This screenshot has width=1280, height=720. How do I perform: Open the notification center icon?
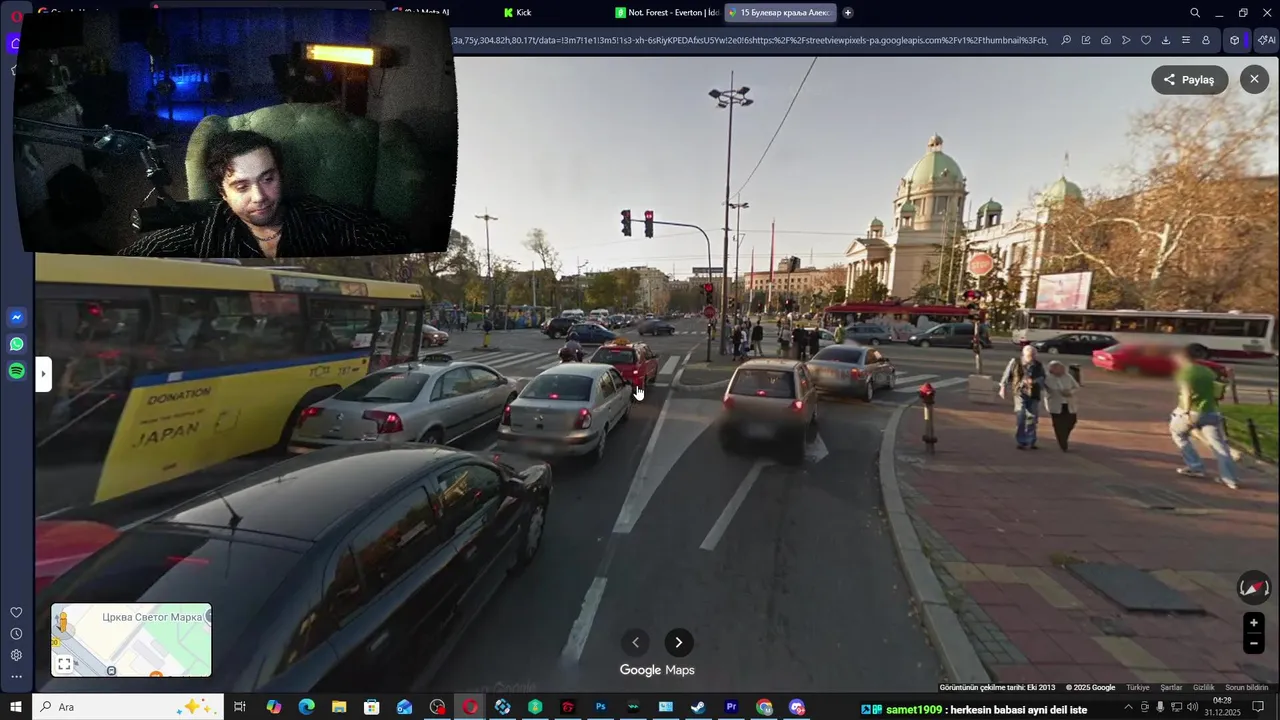pyautogui.click(x=1258, y=707)
